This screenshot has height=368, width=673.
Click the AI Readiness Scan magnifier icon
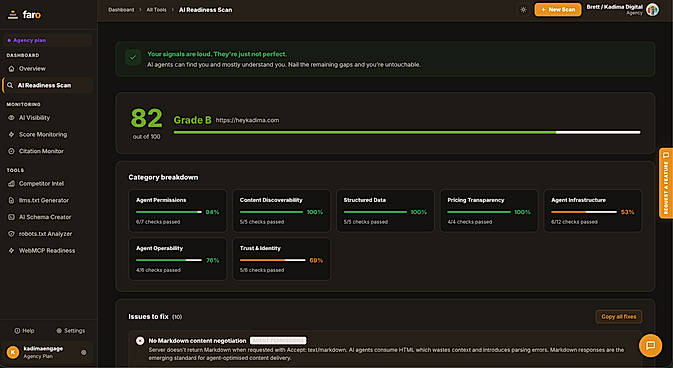(10, 85)
